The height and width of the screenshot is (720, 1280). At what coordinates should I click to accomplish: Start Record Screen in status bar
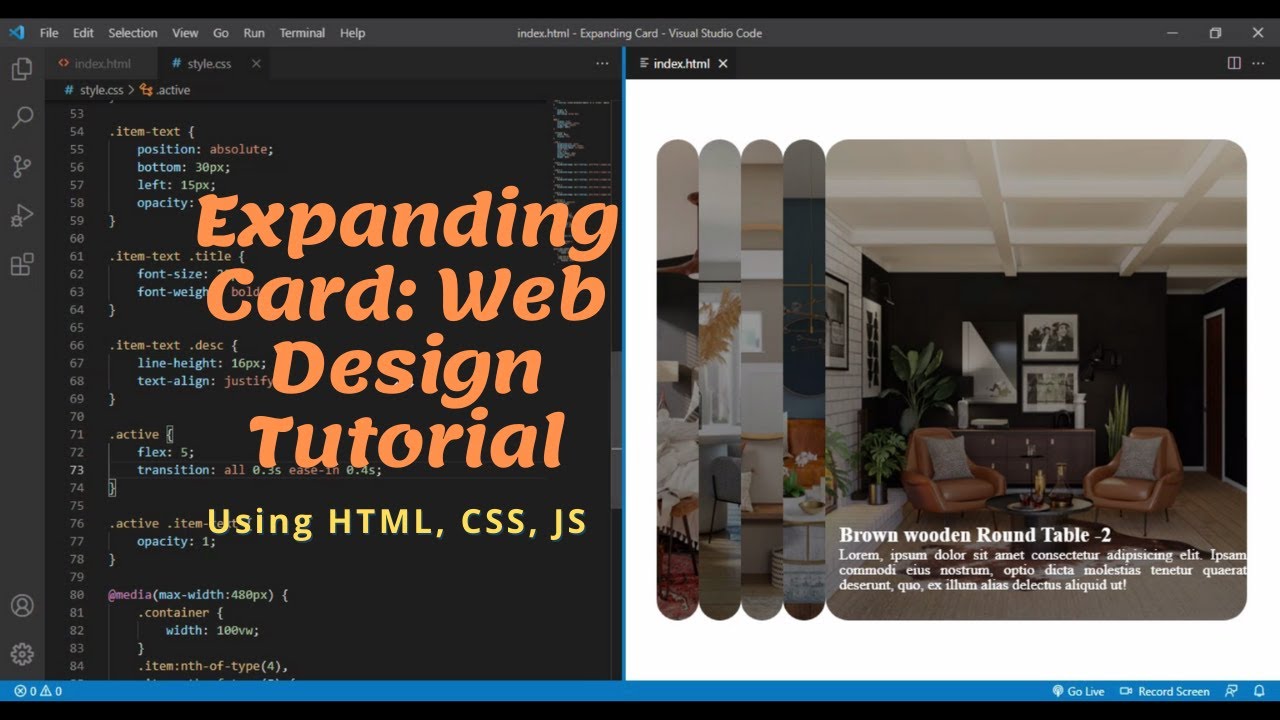point(1165,691)
